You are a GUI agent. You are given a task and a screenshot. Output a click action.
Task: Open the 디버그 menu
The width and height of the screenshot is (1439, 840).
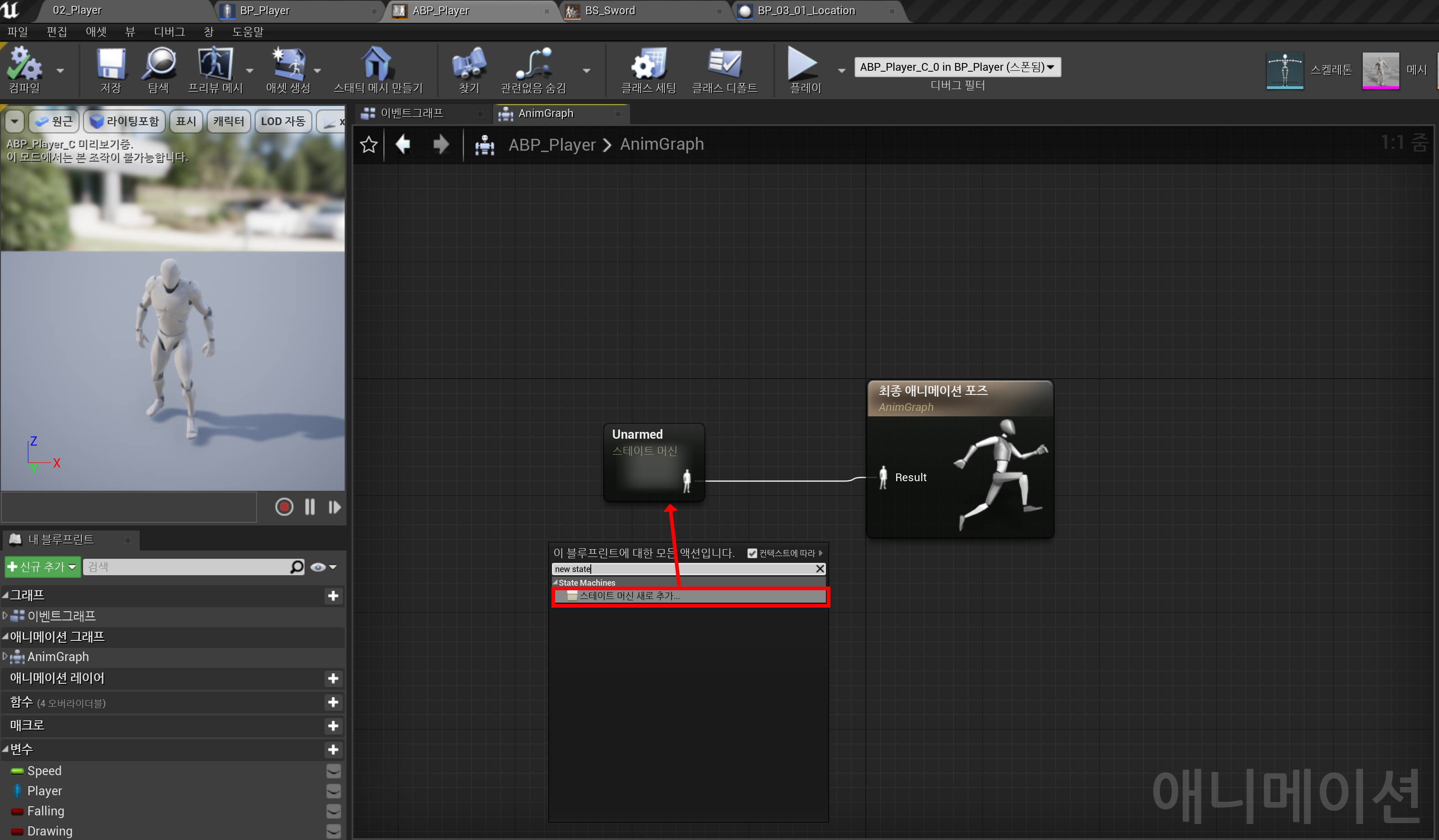169,32
